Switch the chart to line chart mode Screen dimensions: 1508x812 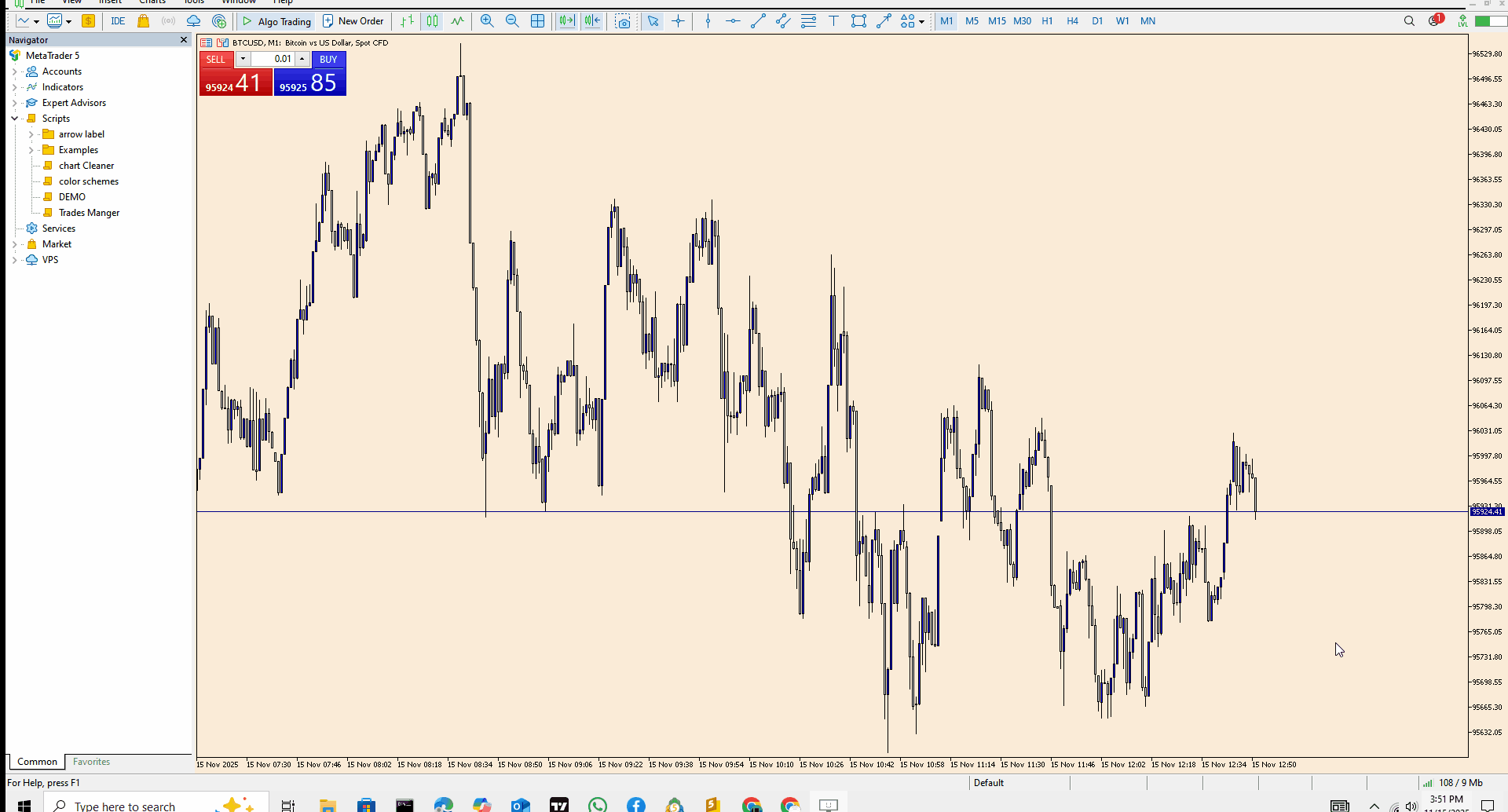tap(457, 21)
